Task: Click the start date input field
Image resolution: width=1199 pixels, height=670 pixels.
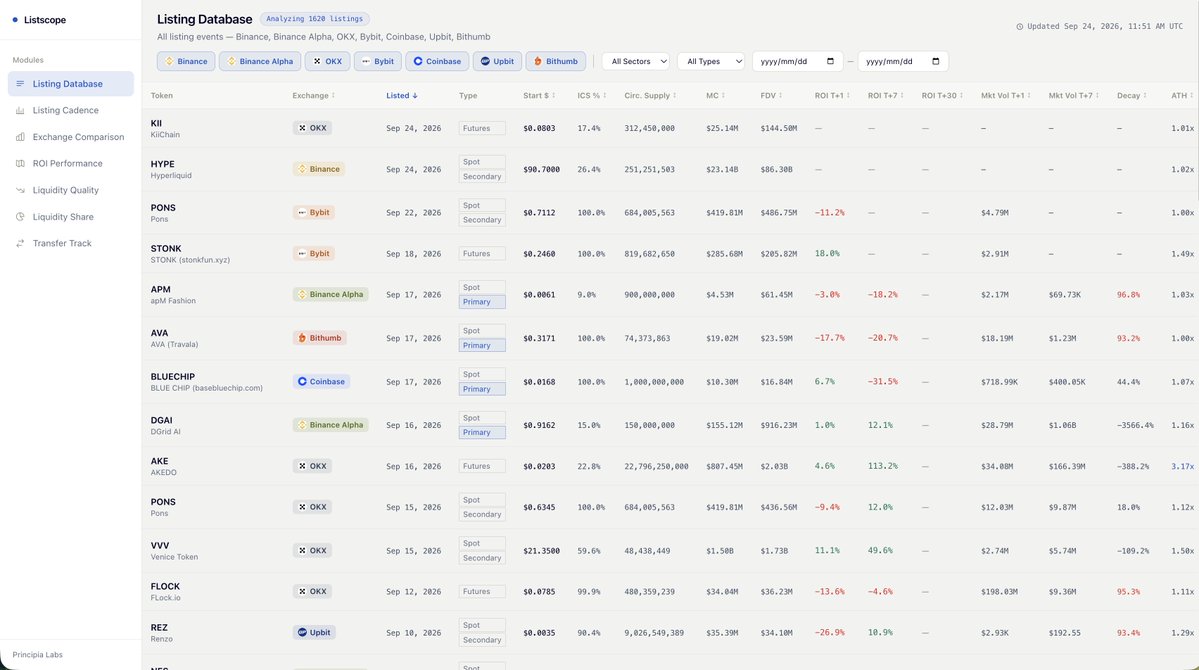Action: (798, 61)
